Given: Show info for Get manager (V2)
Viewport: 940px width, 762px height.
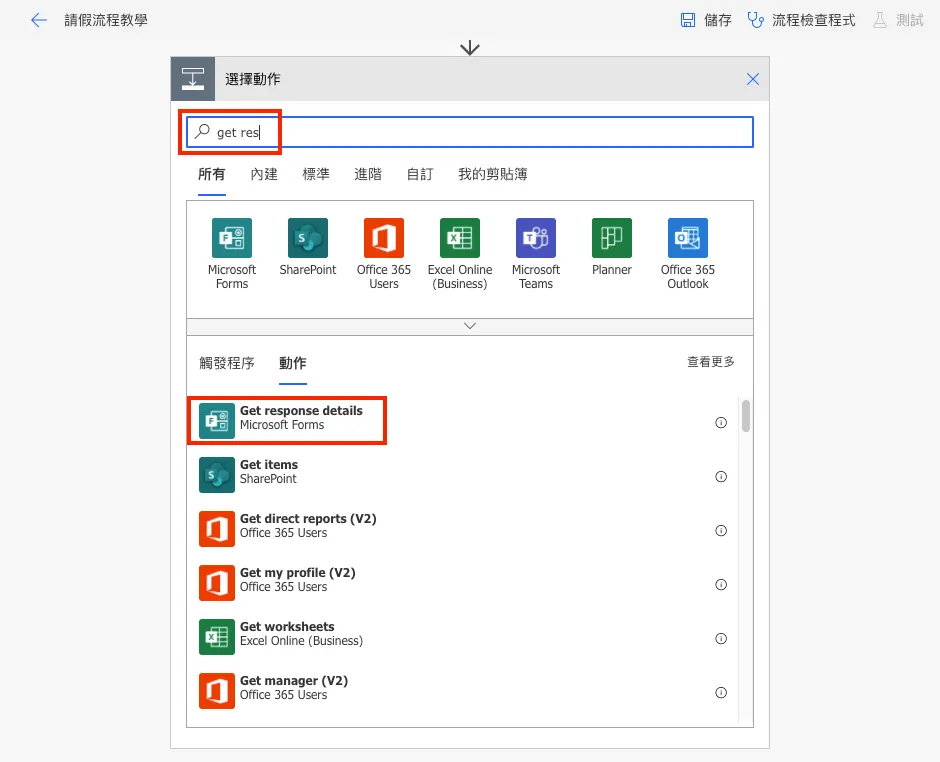Looking at the screenshot, I should click(x=721, y=692).
